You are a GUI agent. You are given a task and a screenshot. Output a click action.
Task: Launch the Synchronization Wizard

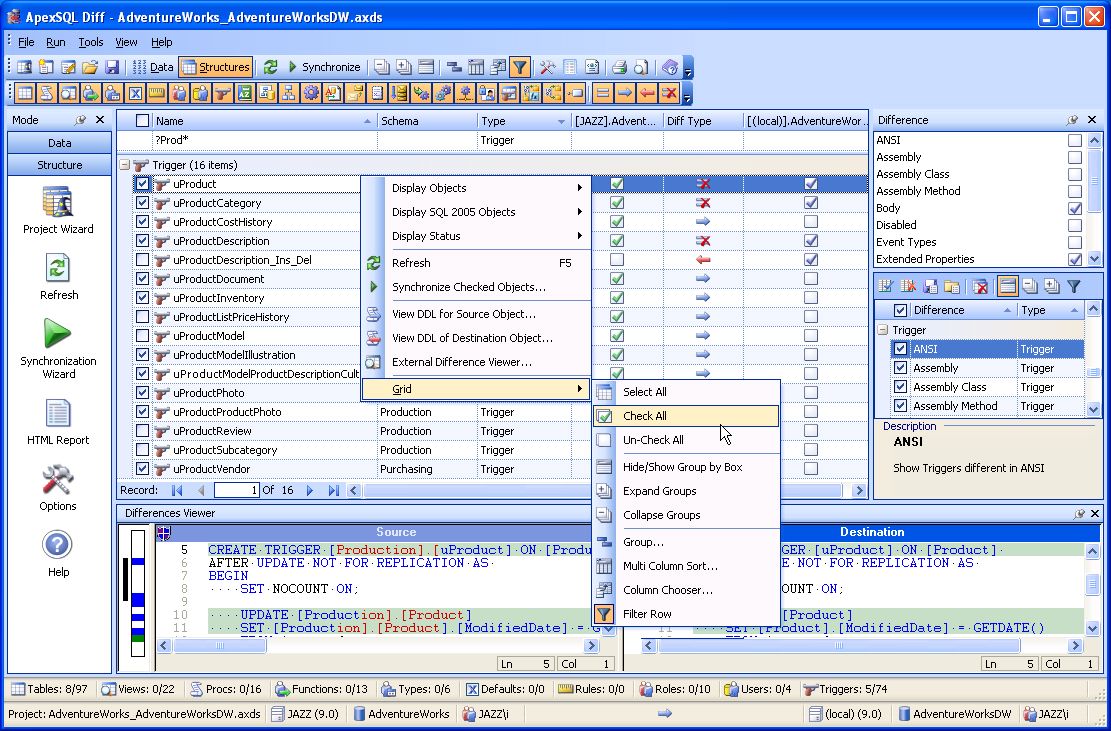click(x=58, y=335)
